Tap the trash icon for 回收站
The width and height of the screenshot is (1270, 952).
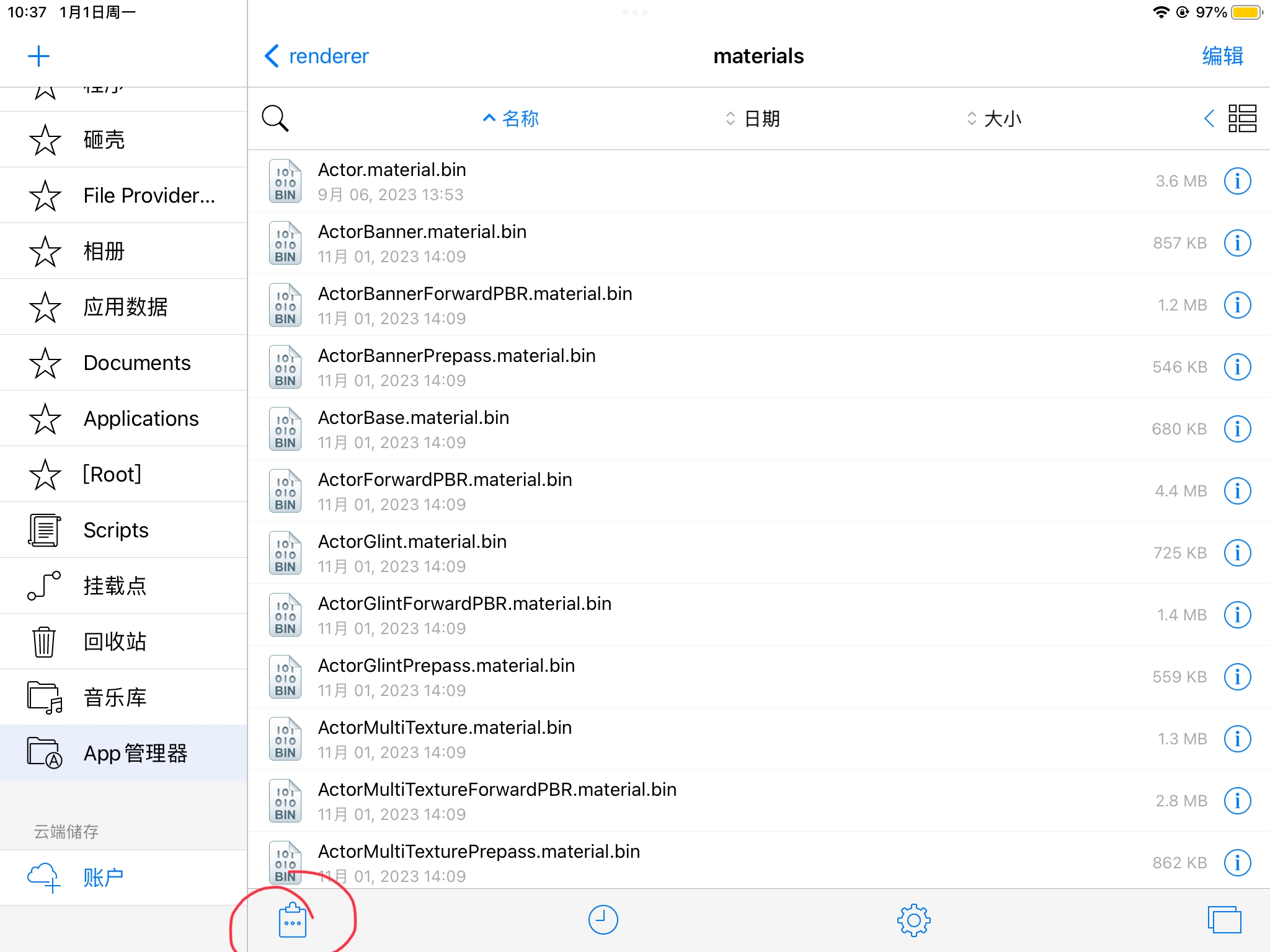[x=44, y=641]
